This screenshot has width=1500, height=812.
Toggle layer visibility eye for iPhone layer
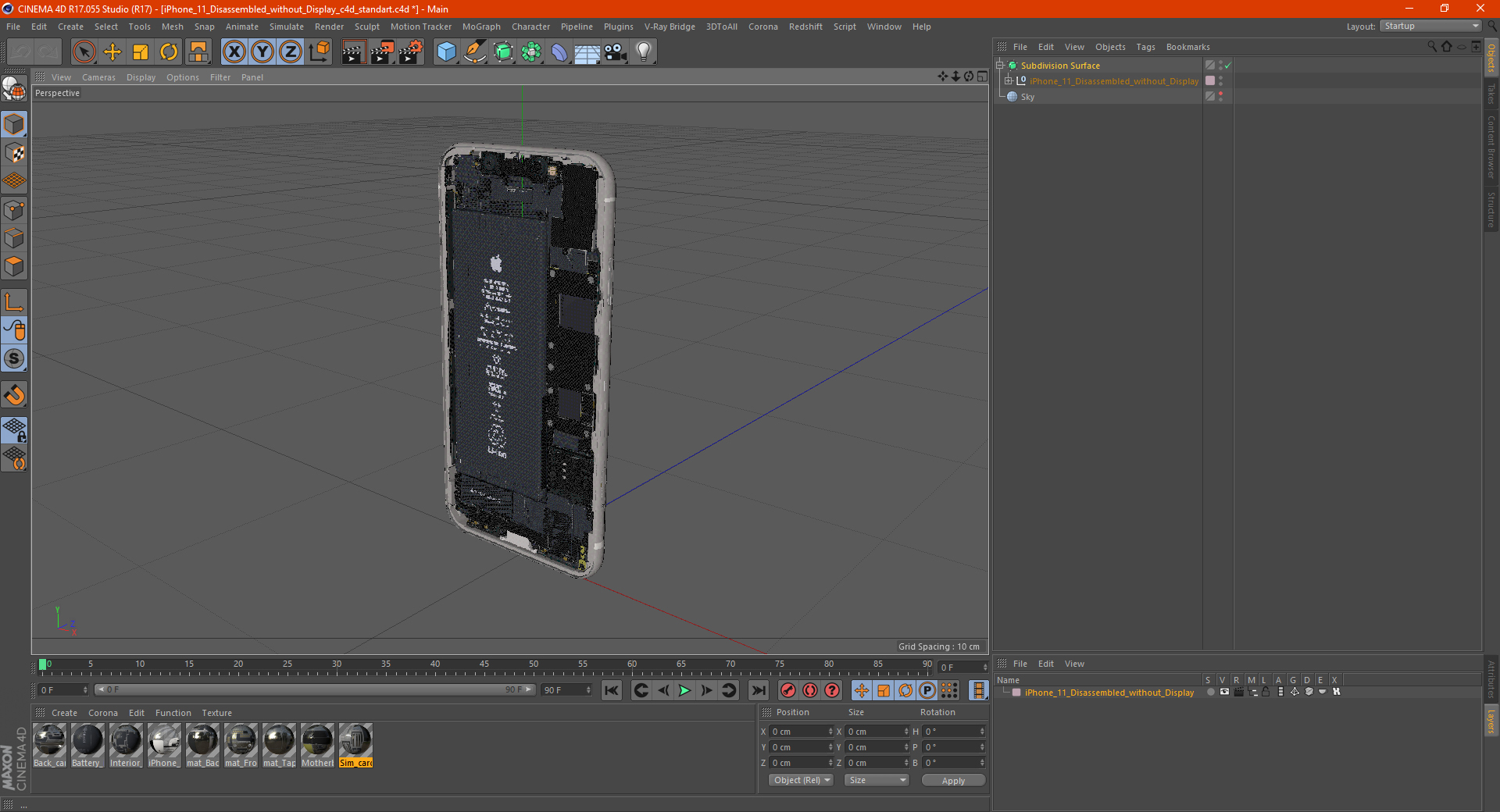point(1224,692)
